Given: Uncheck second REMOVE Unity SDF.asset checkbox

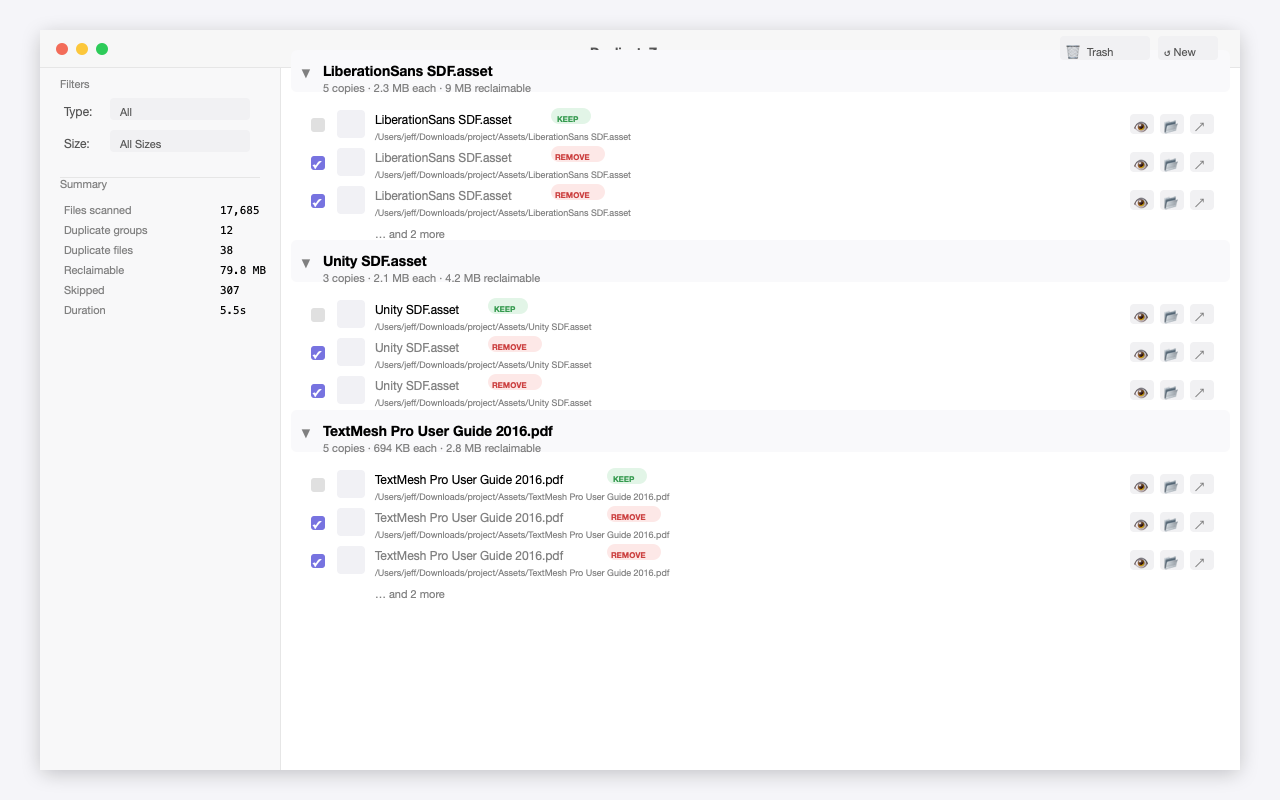Looking at the screenshot, I should [318, 391].
